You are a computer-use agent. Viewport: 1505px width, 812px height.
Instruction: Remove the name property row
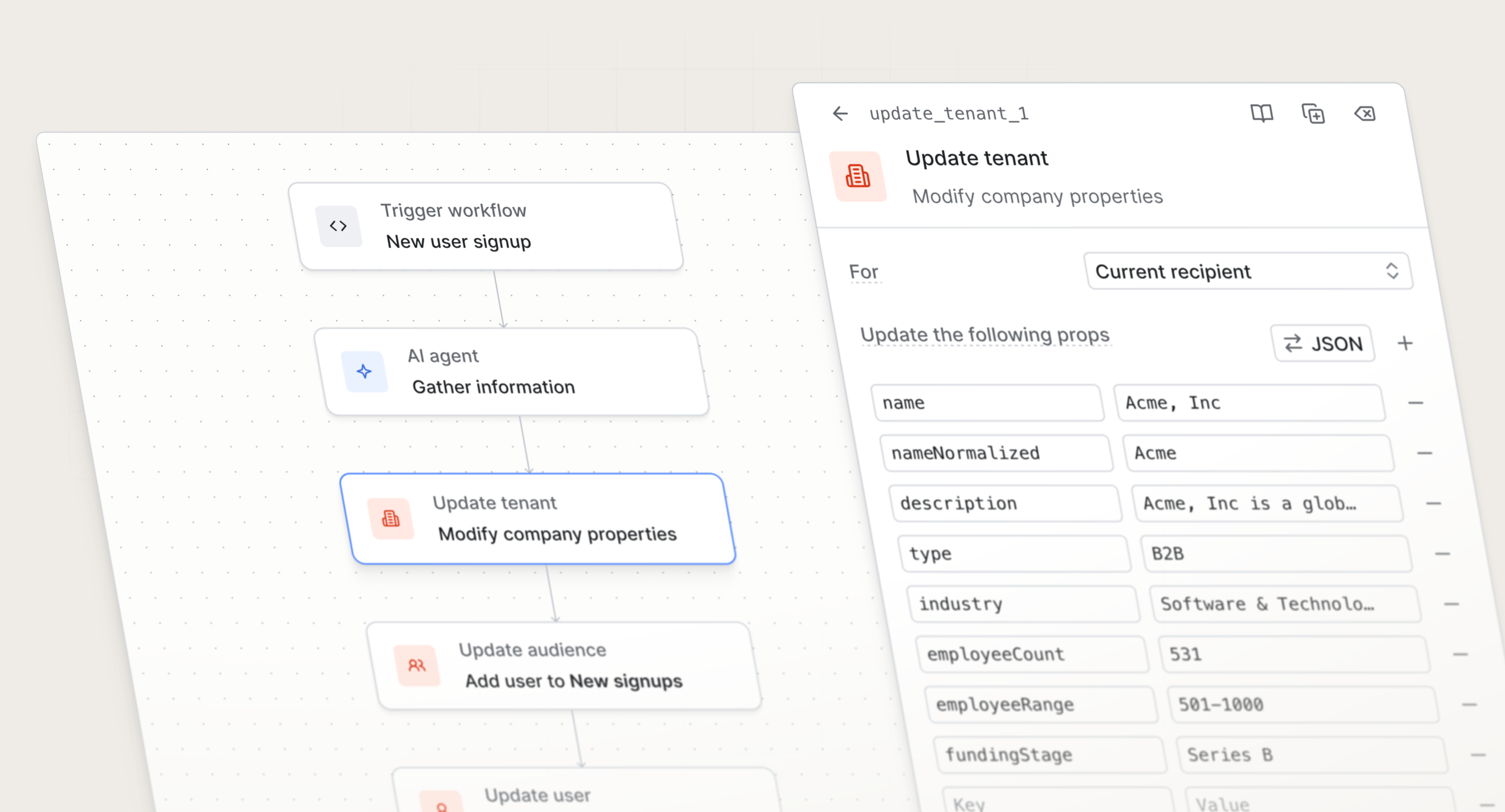[x=1415, y=403]
